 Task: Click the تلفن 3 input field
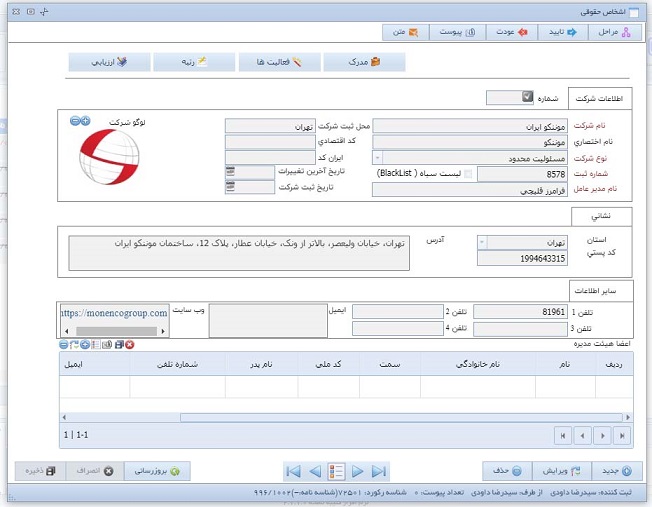(x=520, y=329)
